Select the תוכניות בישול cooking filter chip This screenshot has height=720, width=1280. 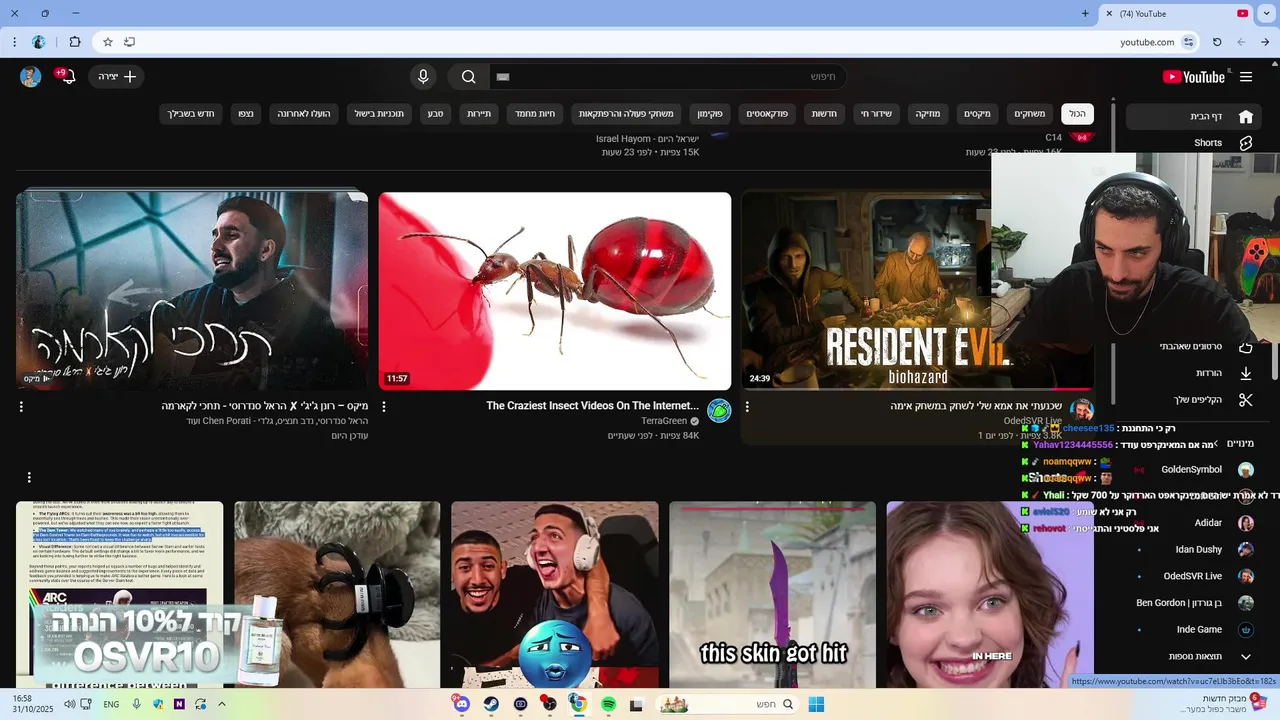[x=379, y=114]
